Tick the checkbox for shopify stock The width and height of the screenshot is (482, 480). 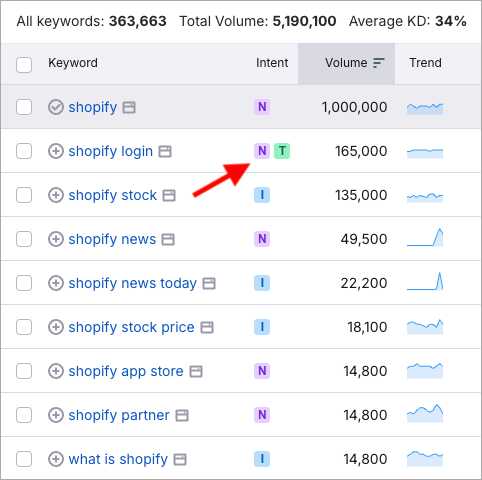24,195
